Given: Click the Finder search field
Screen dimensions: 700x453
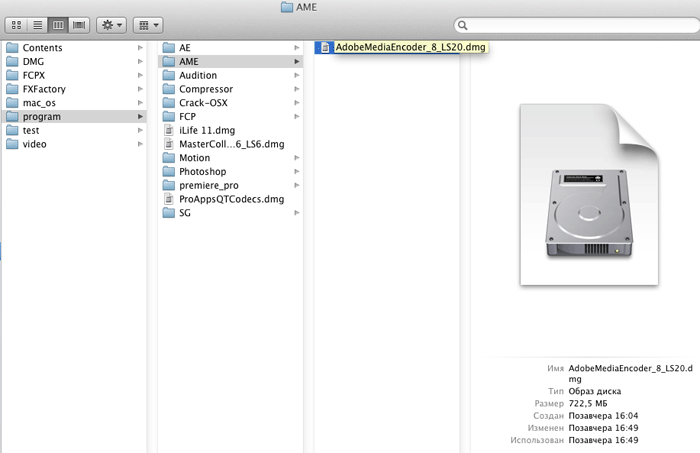Looking at the screenshot, I should (577, 25).
